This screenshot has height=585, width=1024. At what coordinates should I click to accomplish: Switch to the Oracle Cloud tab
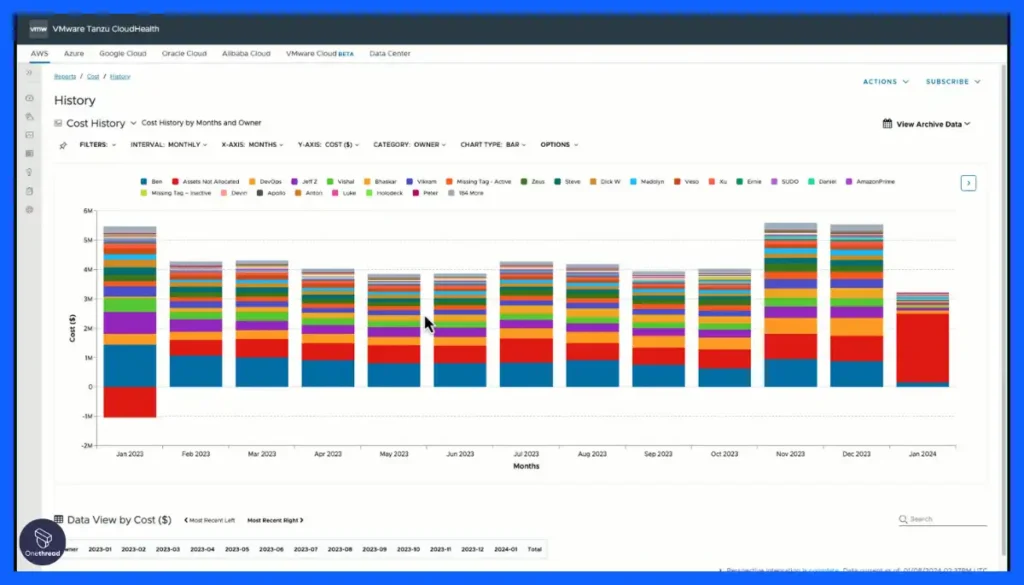(184, 54)
